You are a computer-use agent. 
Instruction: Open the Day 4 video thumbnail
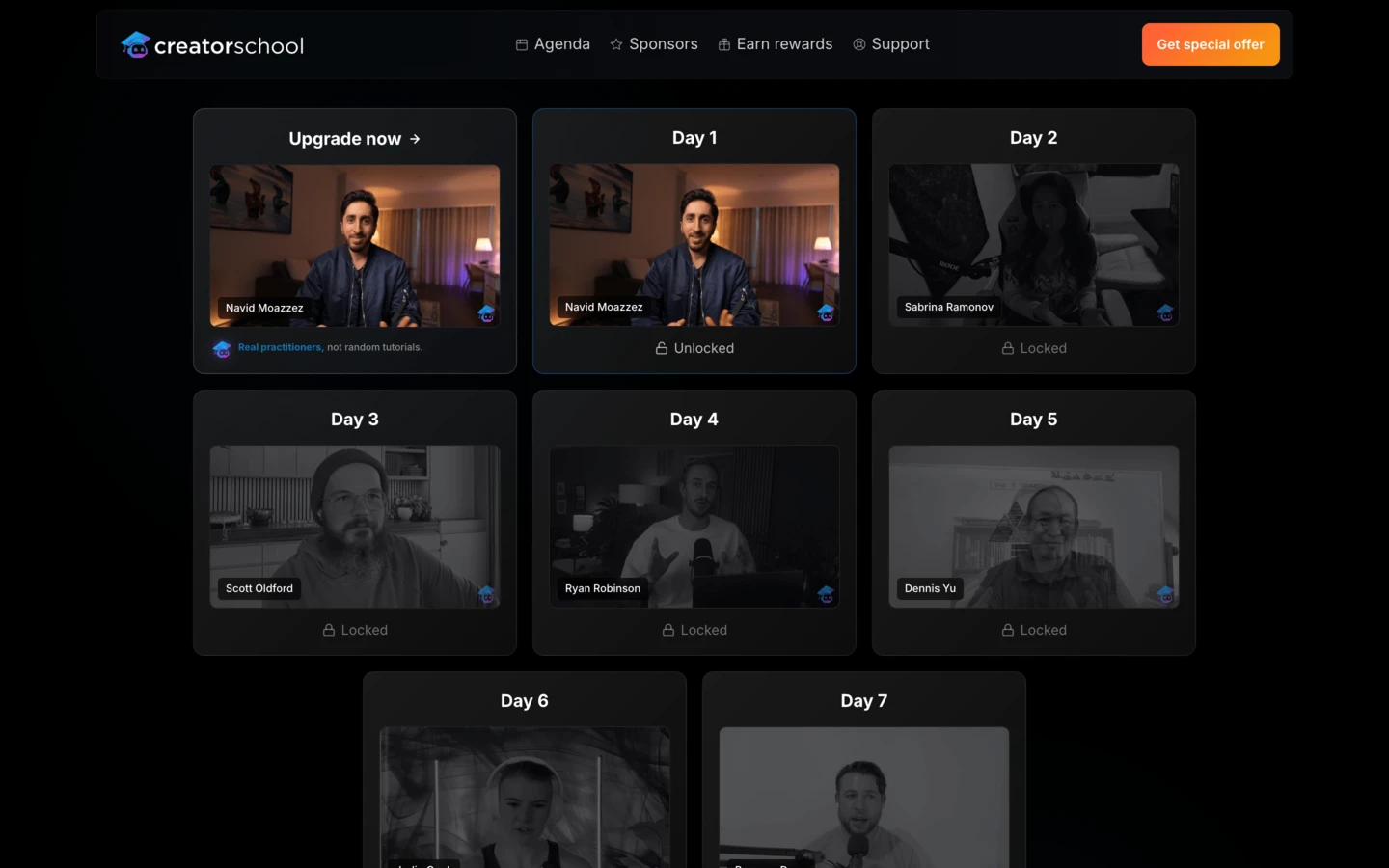coord(694,527)
